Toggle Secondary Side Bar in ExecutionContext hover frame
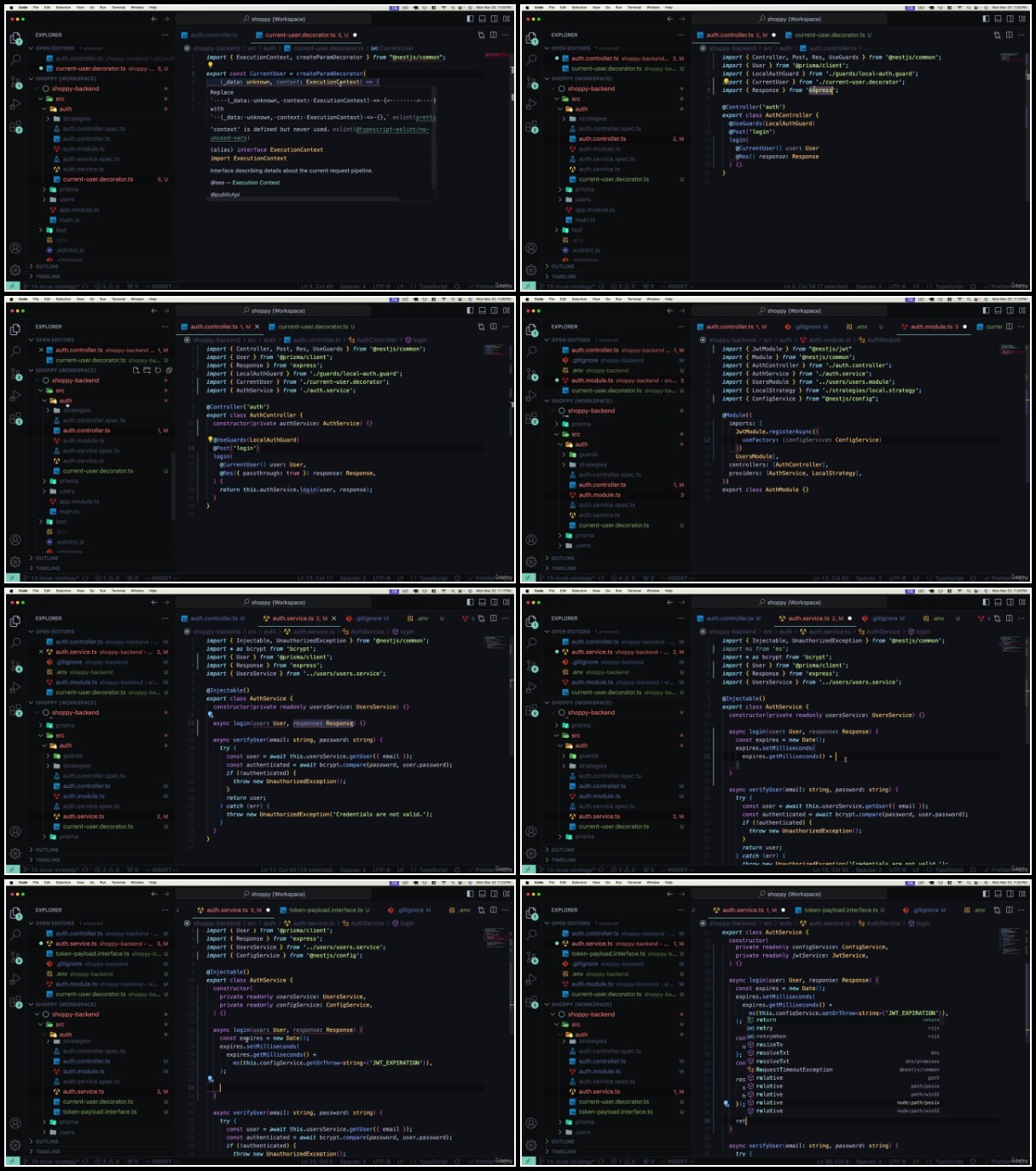 pyautogui.click(x=494, y=19)
